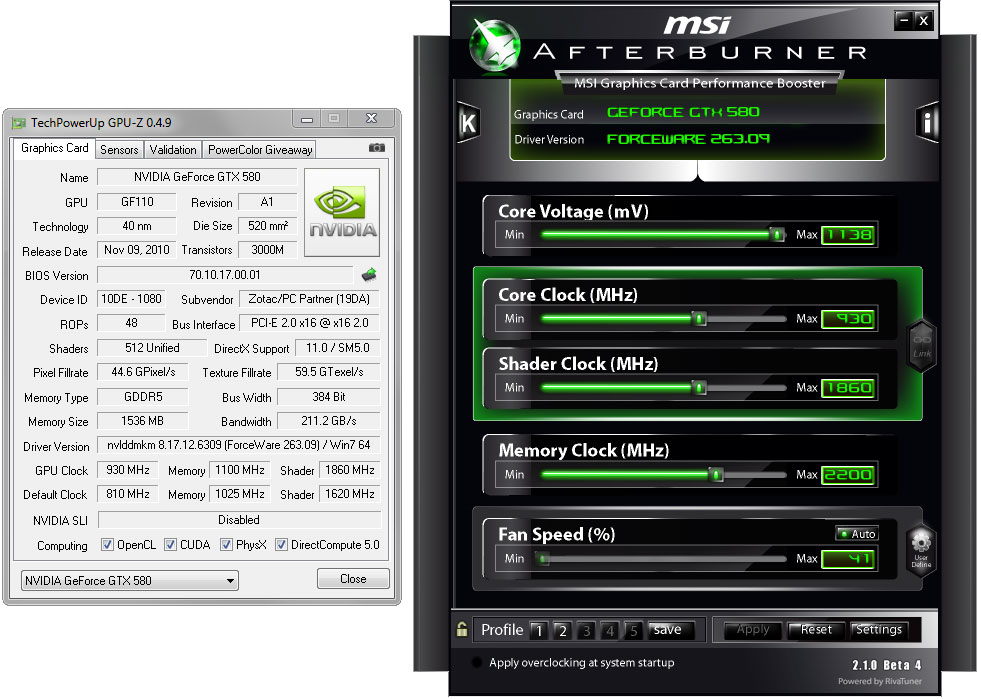Click the Apply button in Afterburner

(753, 630)
